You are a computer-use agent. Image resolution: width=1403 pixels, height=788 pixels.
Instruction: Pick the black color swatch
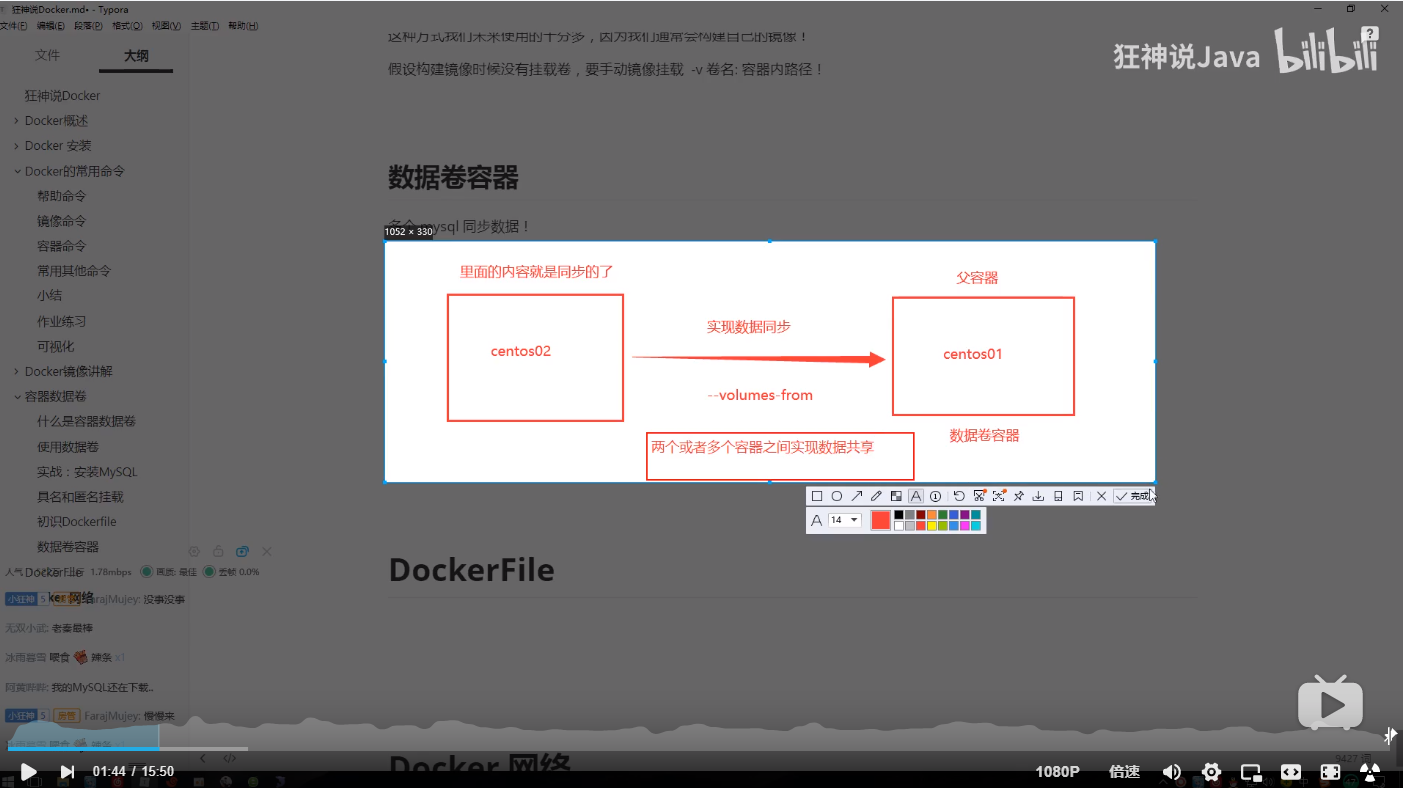[x=899, y=515]
